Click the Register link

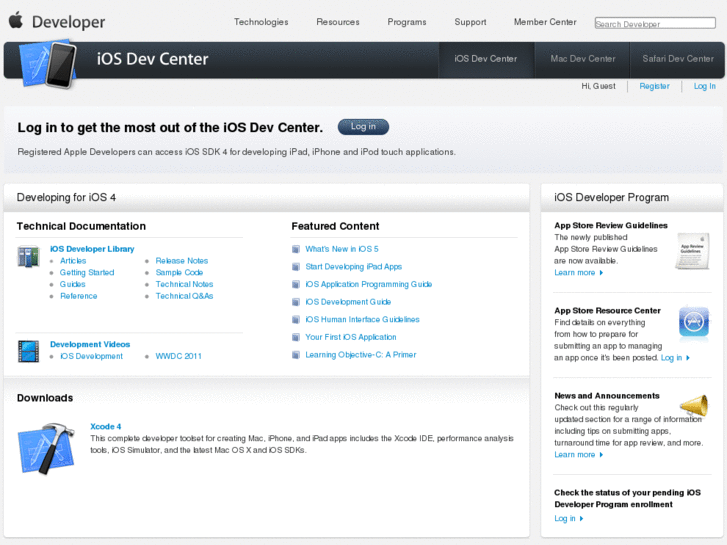[654, 86]
